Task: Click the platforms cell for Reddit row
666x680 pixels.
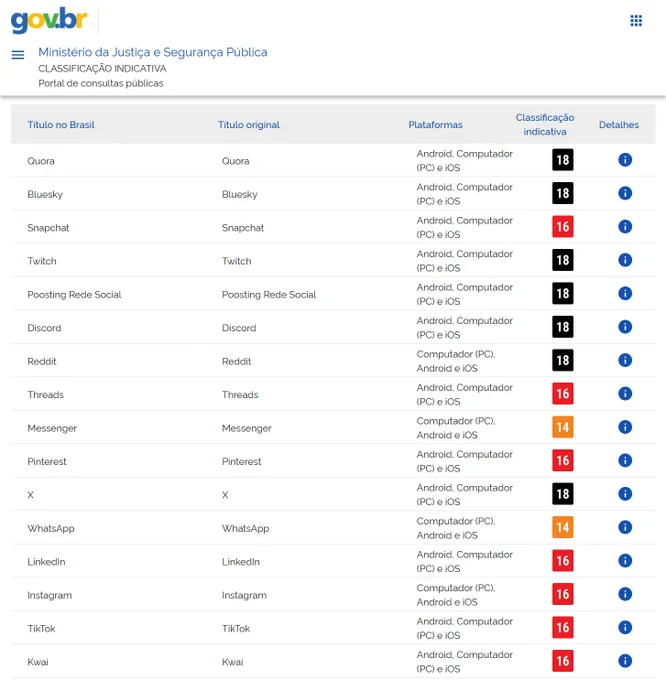Action: tap(456, 361)
